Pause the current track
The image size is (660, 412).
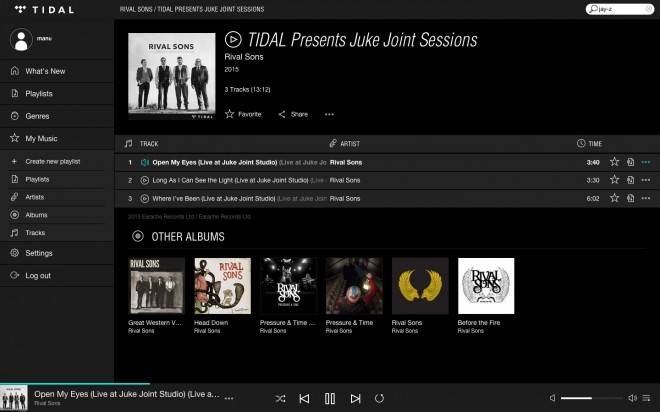coord(330,398)
